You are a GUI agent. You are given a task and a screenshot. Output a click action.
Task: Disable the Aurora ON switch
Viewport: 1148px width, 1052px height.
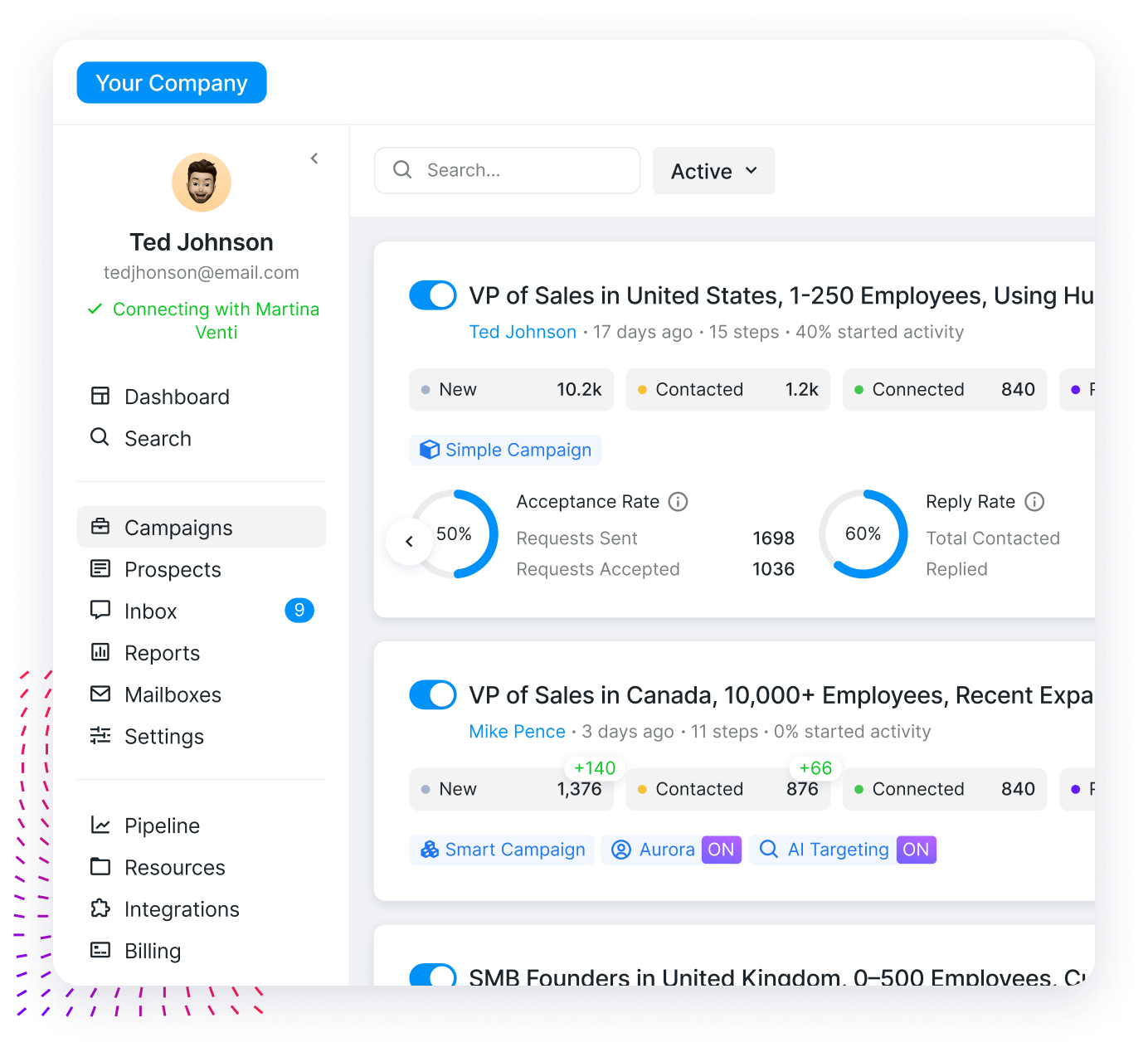[721, 850]
